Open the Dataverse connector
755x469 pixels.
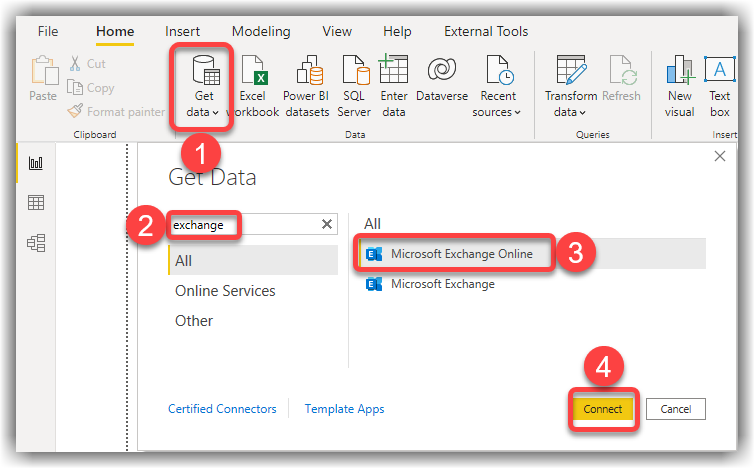pyautogui.click(x=442, y=79)
